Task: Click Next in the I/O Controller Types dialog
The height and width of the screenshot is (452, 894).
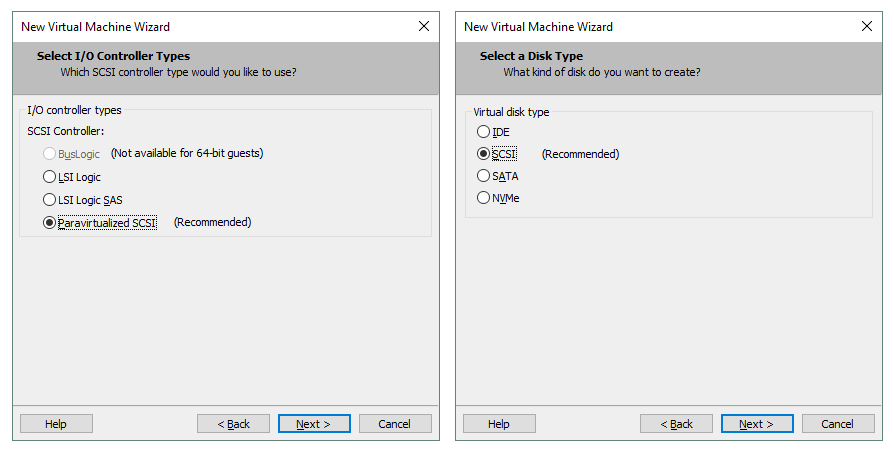Action: pos(314,424)
